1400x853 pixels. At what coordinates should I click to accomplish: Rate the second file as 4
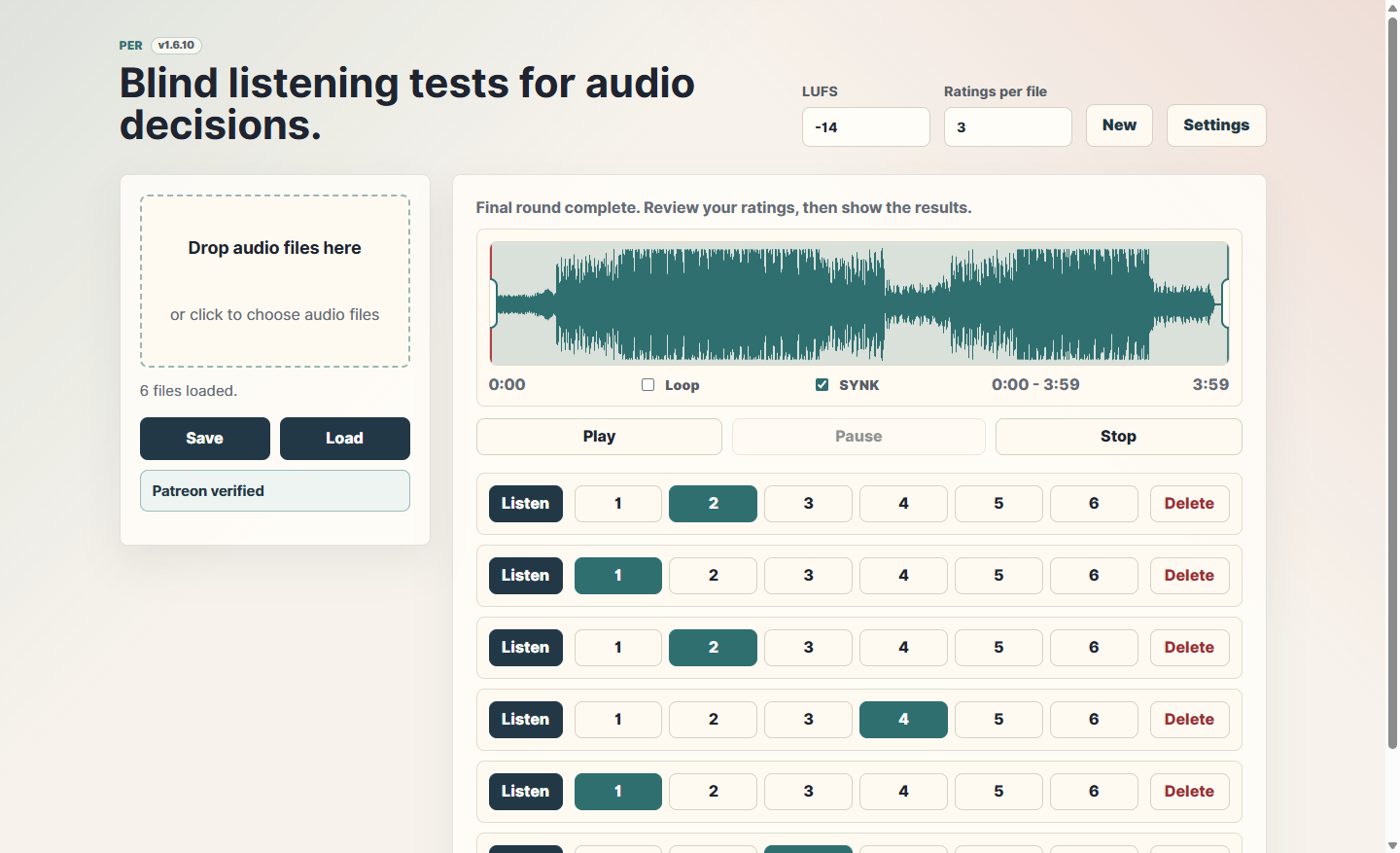tap(903, 576)
